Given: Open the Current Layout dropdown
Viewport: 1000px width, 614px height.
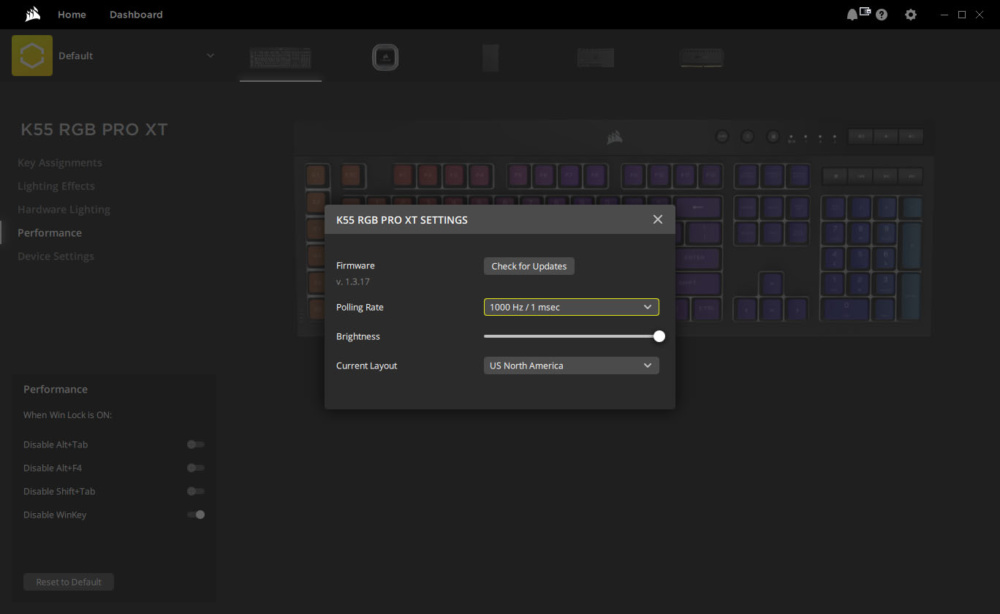Looking at the screenshot, I should pos(571,365).
